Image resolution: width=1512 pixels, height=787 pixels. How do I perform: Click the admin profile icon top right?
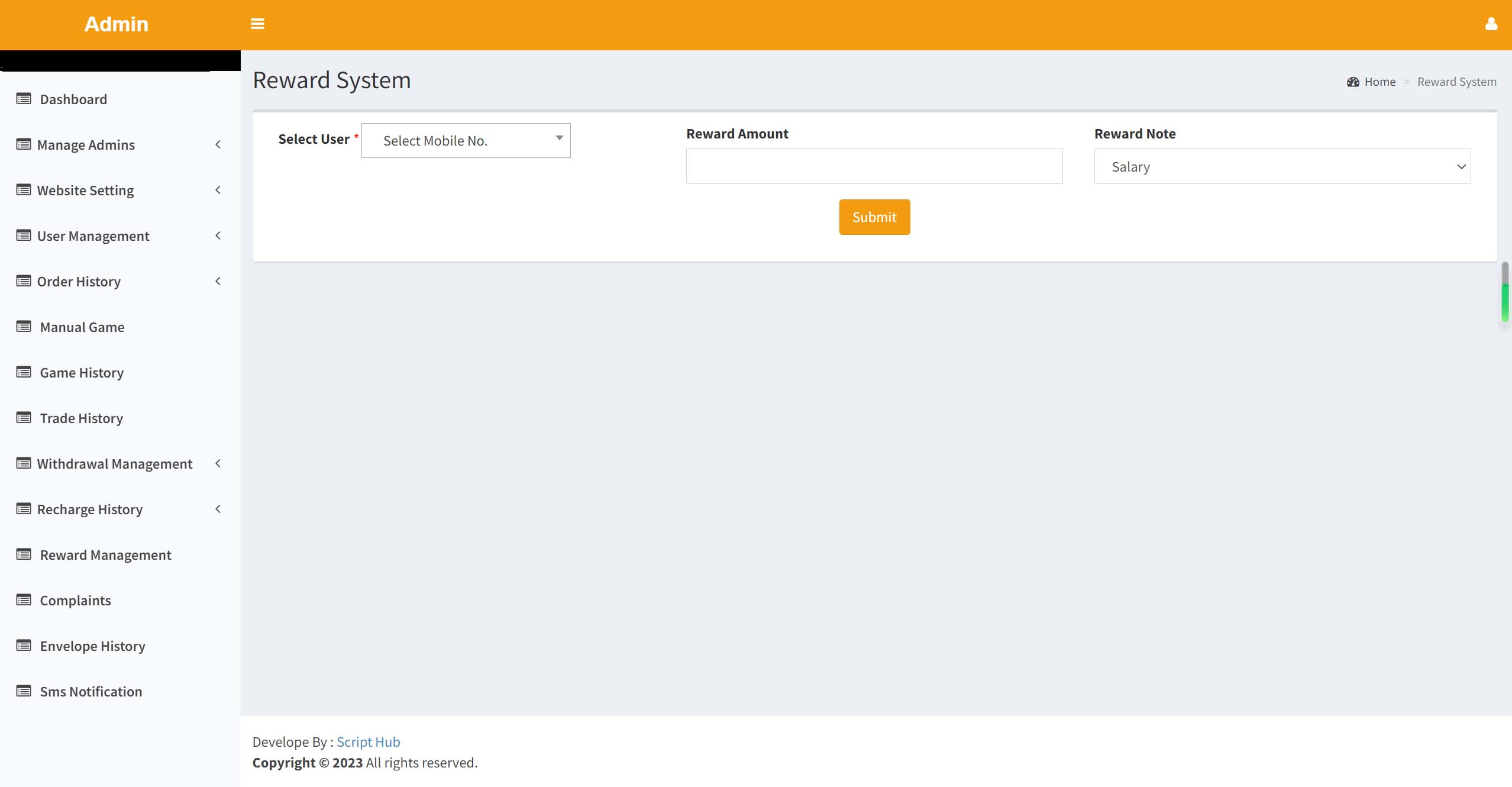pyautogui.click(x=1491, y=24)
